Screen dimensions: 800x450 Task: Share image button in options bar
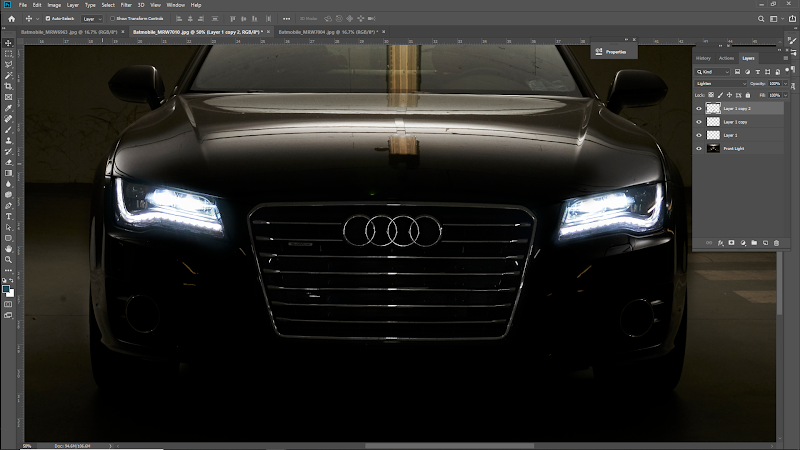pos(792,19)
